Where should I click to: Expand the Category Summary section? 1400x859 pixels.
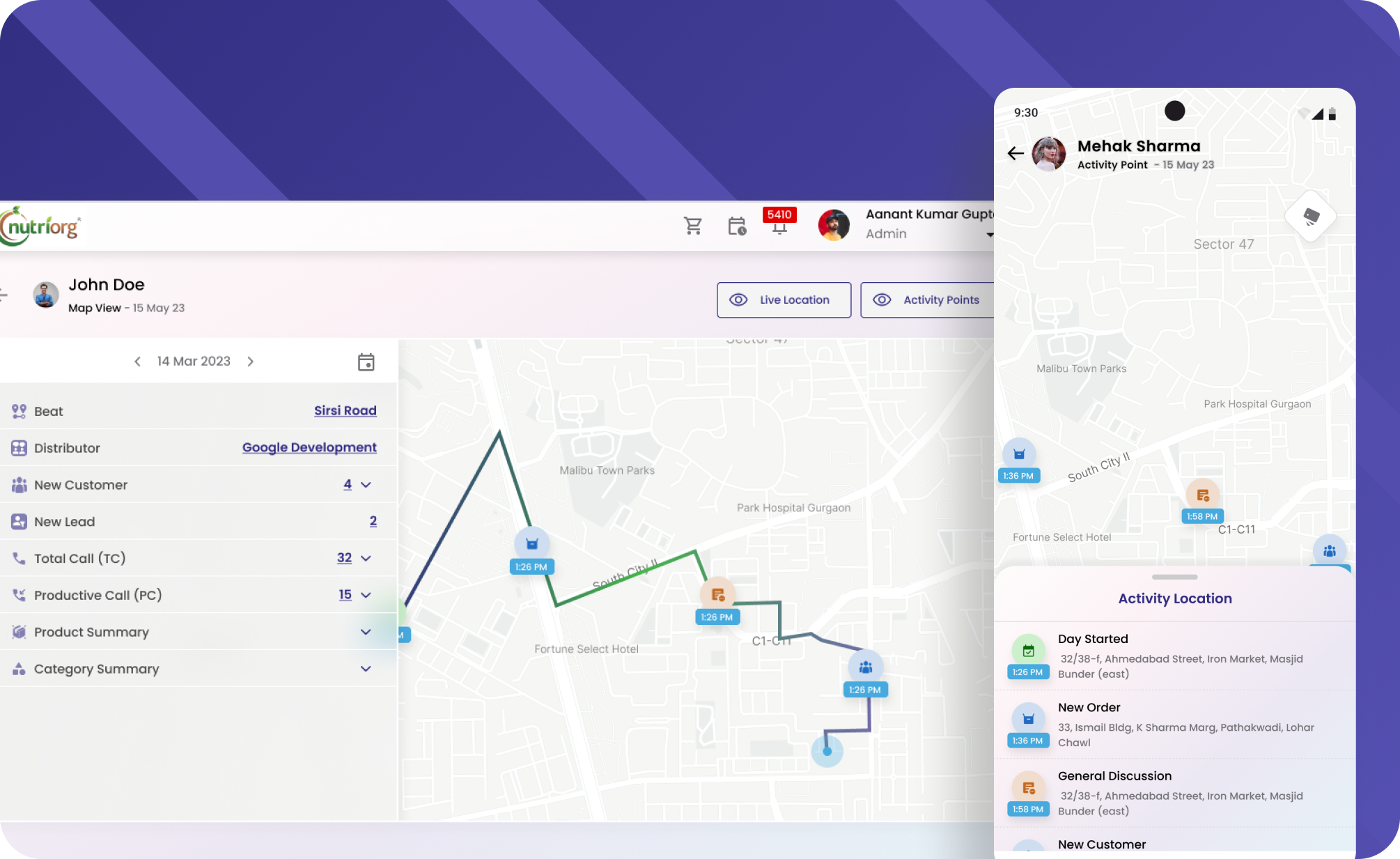coord(366,669)
